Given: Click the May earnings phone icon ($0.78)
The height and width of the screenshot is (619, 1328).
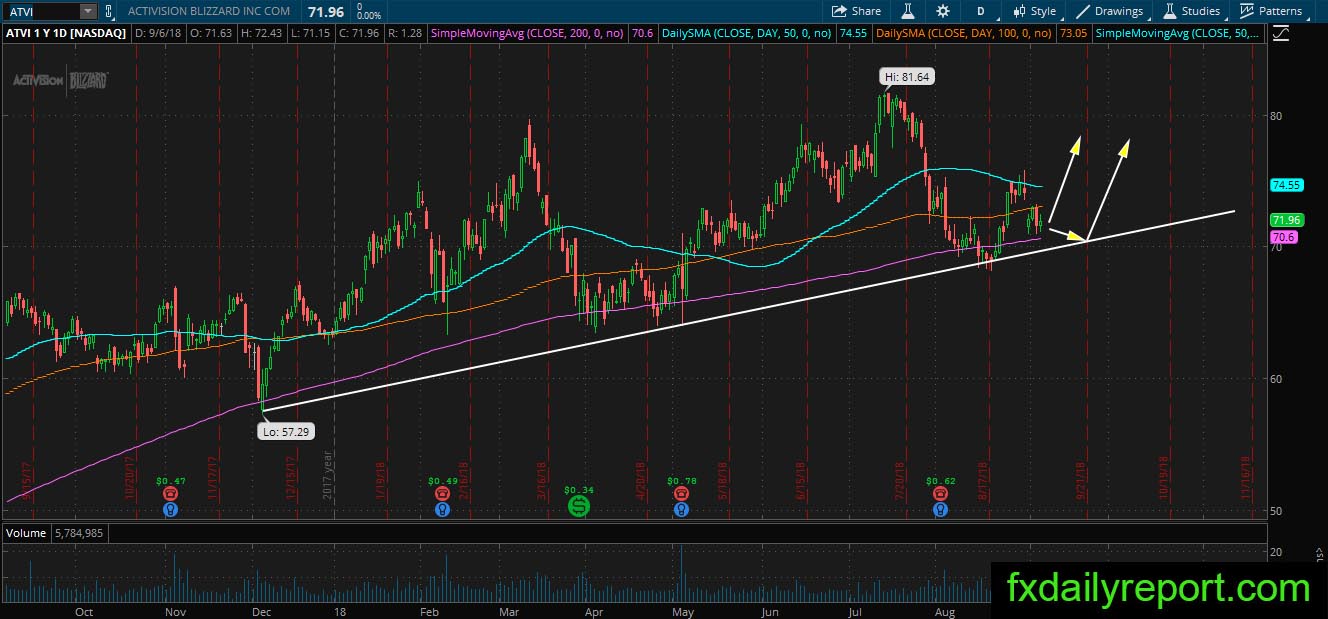Looking at the screenshot, I should pos(681,494).
